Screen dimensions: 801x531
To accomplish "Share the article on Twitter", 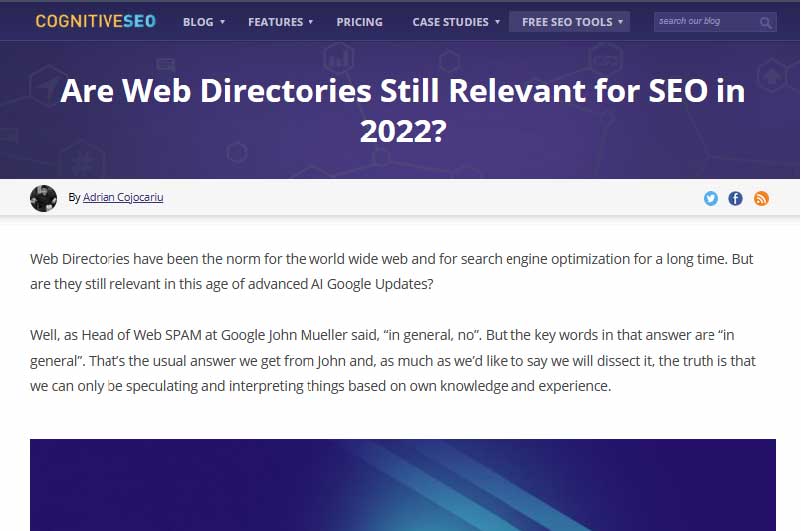I will tap(711, 198).
